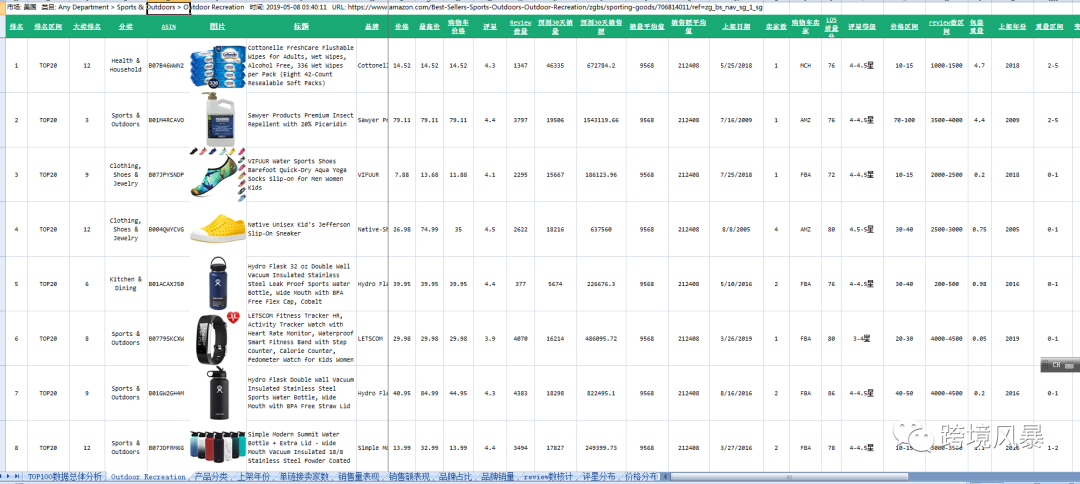Select ASIN cell B01ACAXJS0

coord(167,284)
